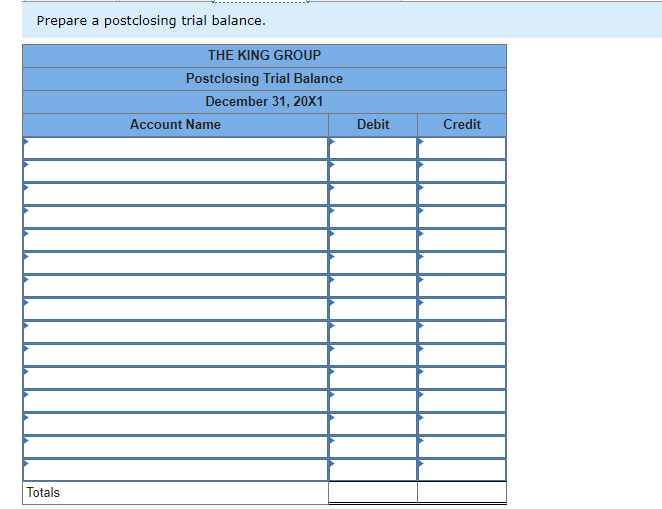Select the Credit field in the fourth row
Image resolution: width=662 pixels, height=509 pixels.
click(462, 217)
